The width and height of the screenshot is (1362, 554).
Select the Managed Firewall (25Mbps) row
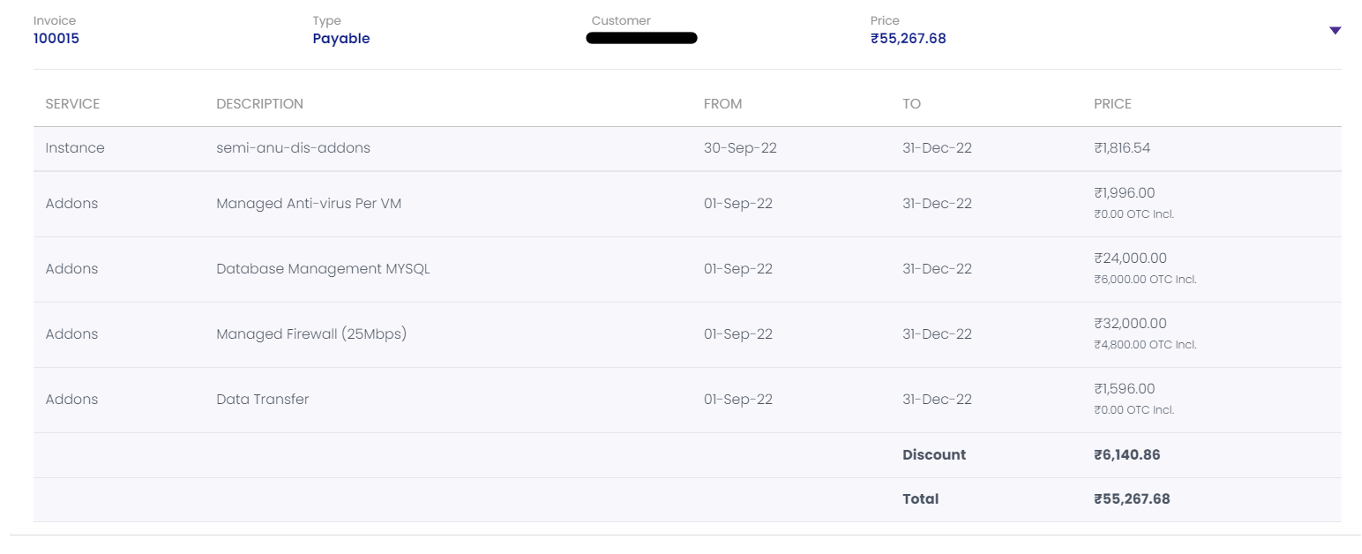311,334
